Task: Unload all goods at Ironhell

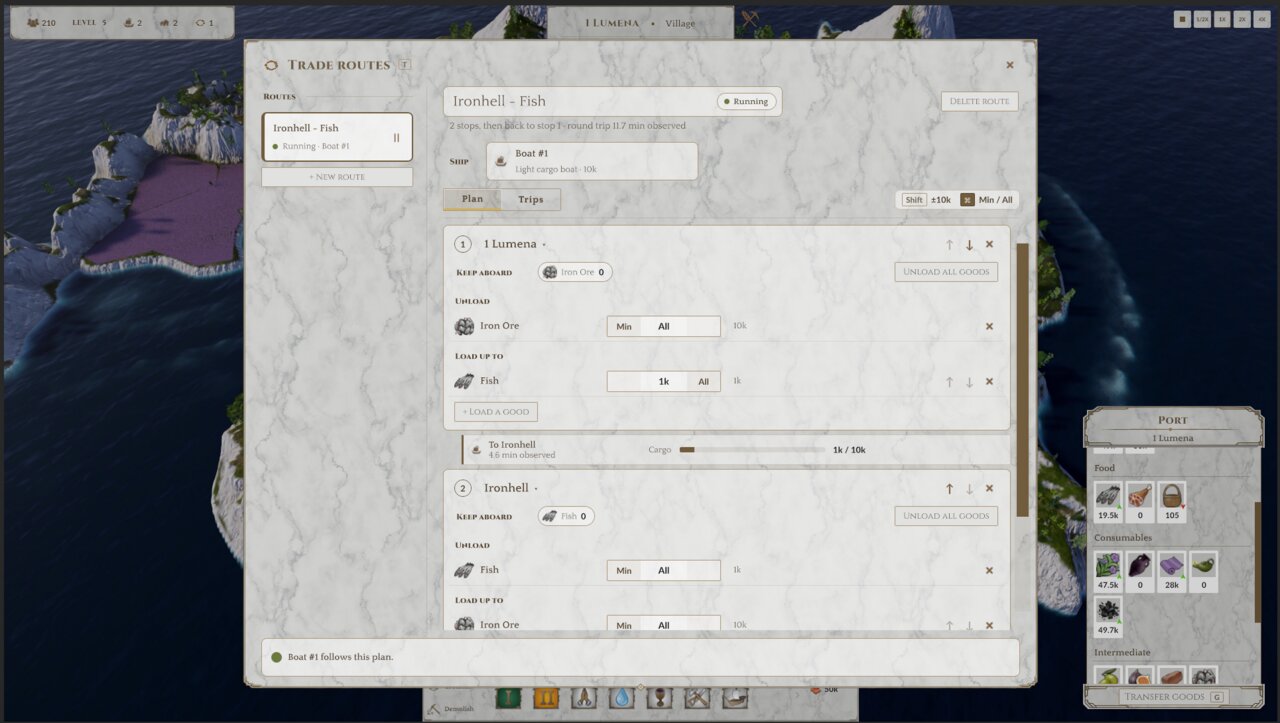Action: tap(946, 516)
